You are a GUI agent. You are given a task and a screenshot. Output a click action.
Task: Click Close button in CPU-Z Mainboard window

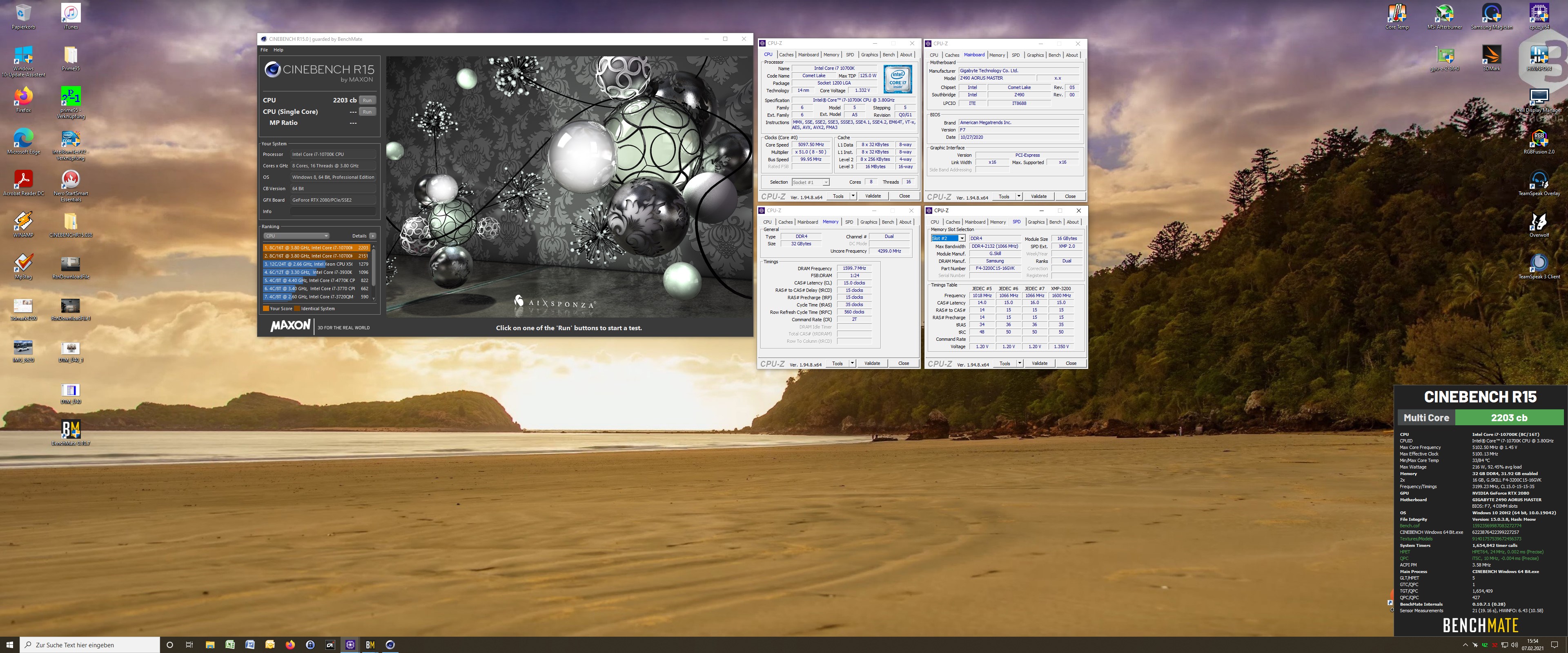click(1070, 197)
